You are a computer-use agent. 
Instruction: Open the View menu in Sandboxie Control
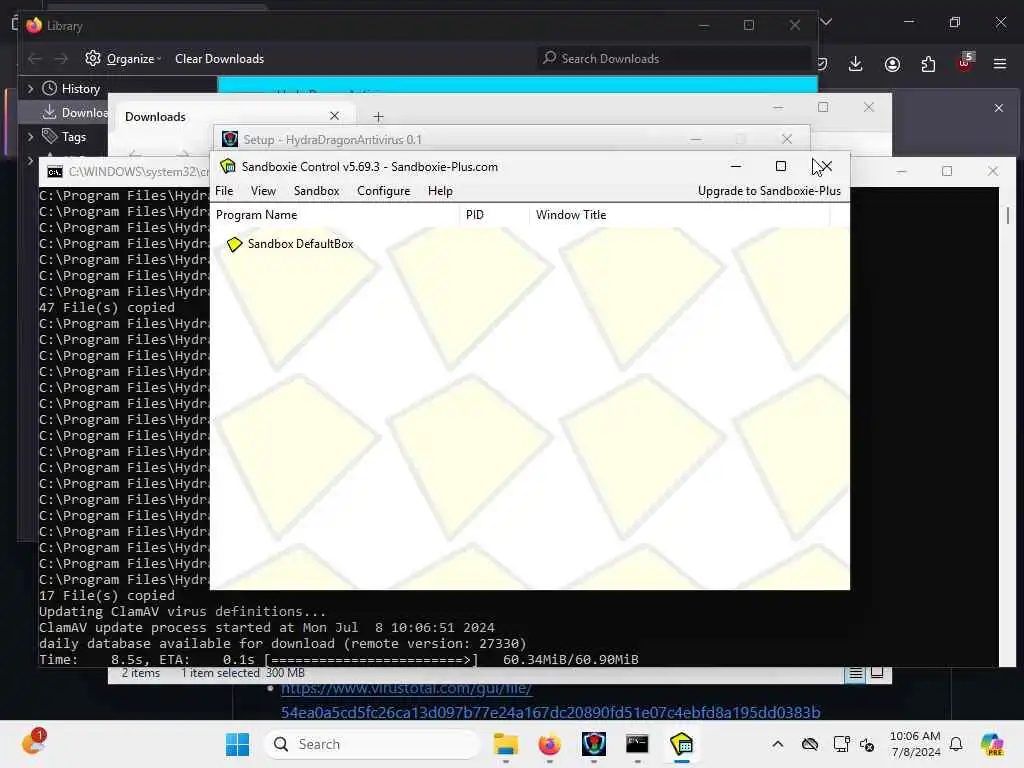pos(263,191)
